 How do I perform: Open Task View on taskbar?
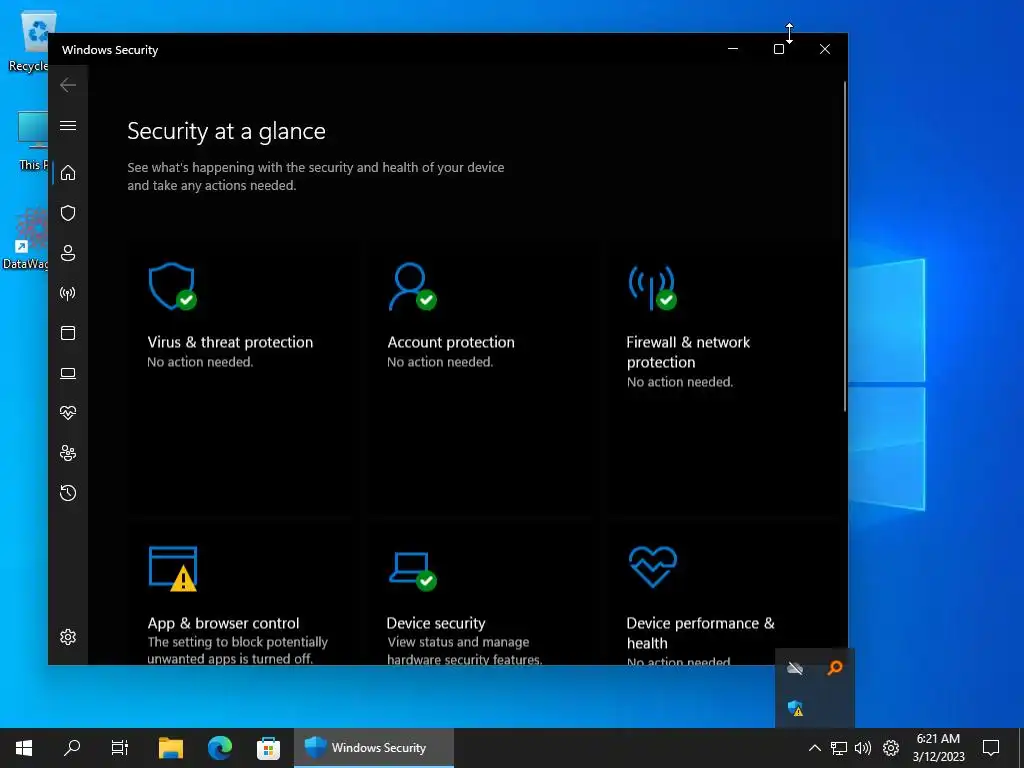click(120, 748)
